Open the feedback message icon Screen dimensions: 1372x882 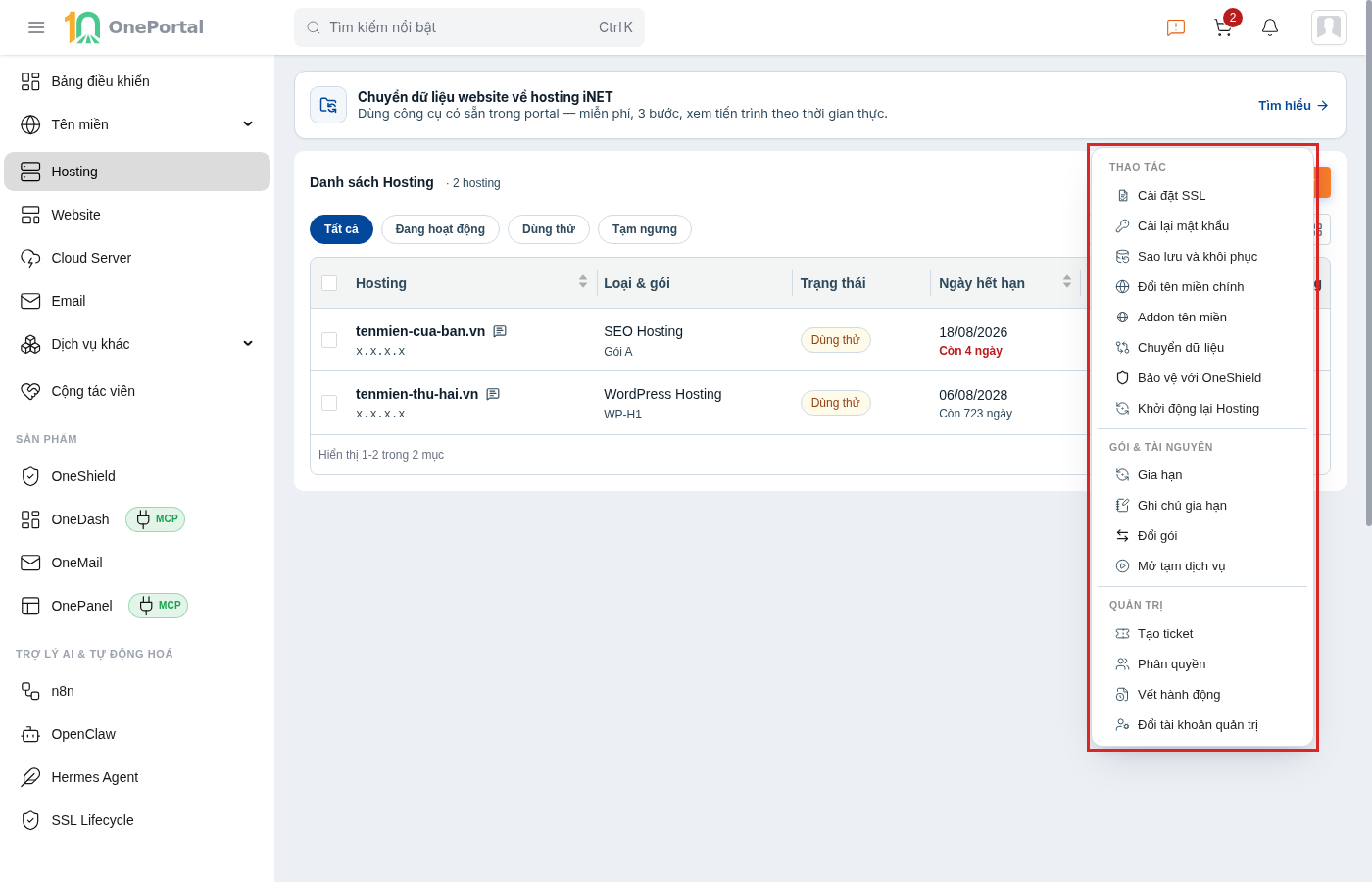[1176, 27]
